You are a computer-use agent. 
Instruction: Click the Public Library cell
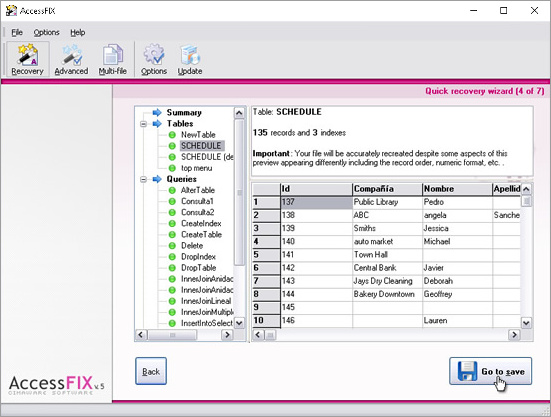(x=387, y=202)
